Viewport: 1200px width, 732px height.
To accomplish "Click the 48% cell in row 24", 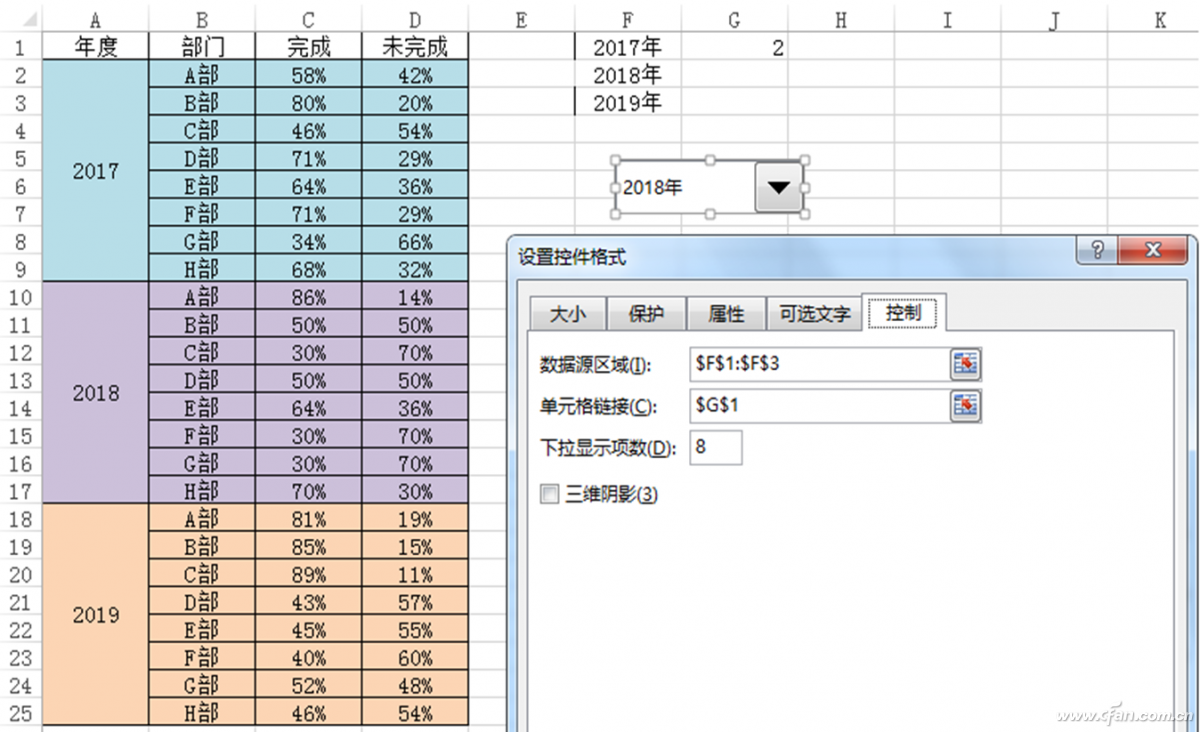I will (x=415, y=685).
